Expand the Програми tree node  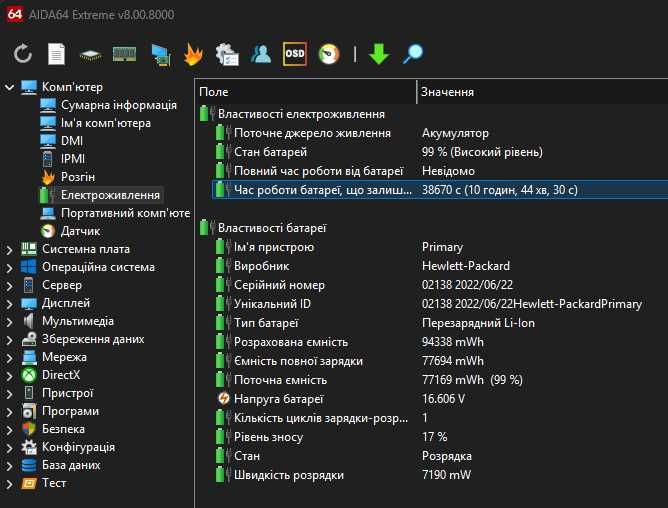pos(9,412)
